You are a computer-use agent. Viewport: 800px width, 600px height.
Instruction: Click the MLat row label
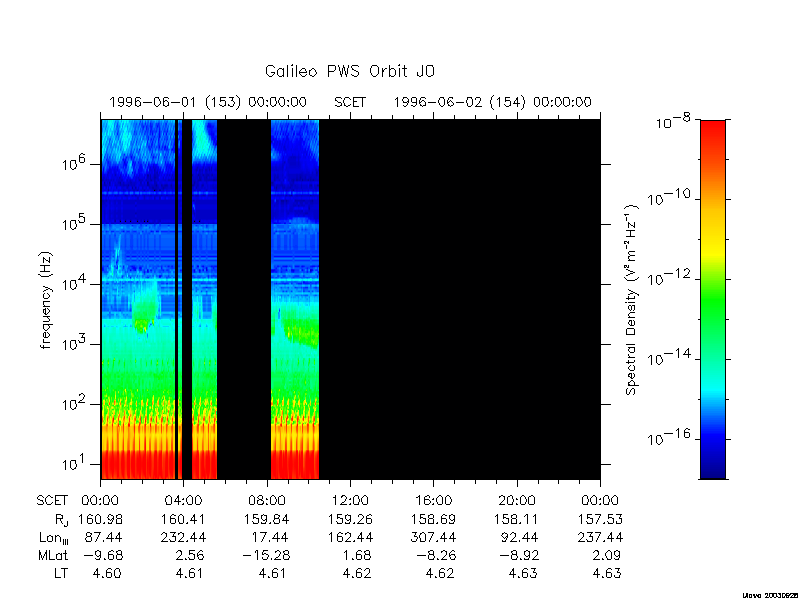pos(53,555)
